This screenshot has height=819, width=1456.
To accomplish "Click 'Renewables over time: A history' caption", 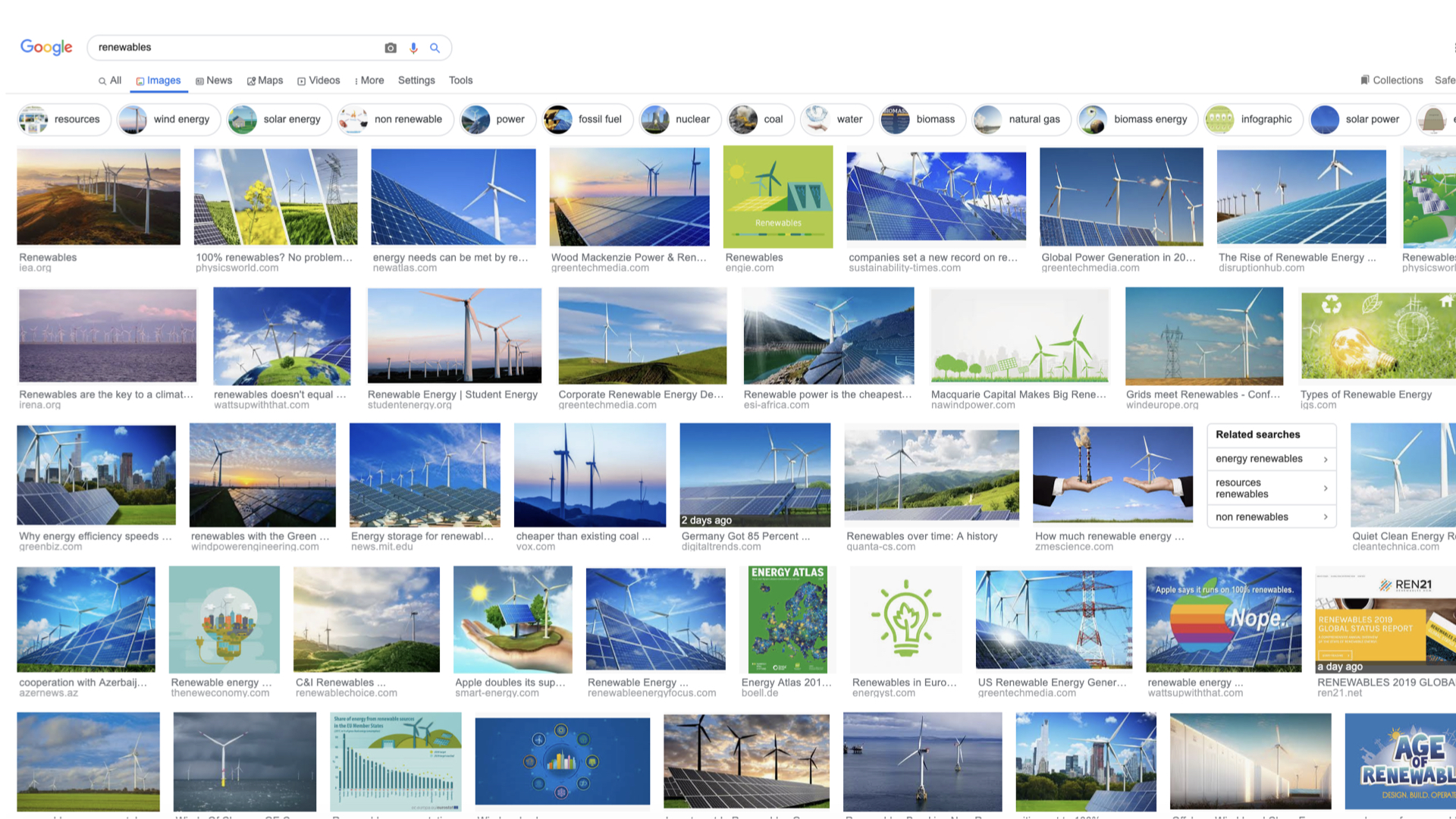I will (922, 536).
